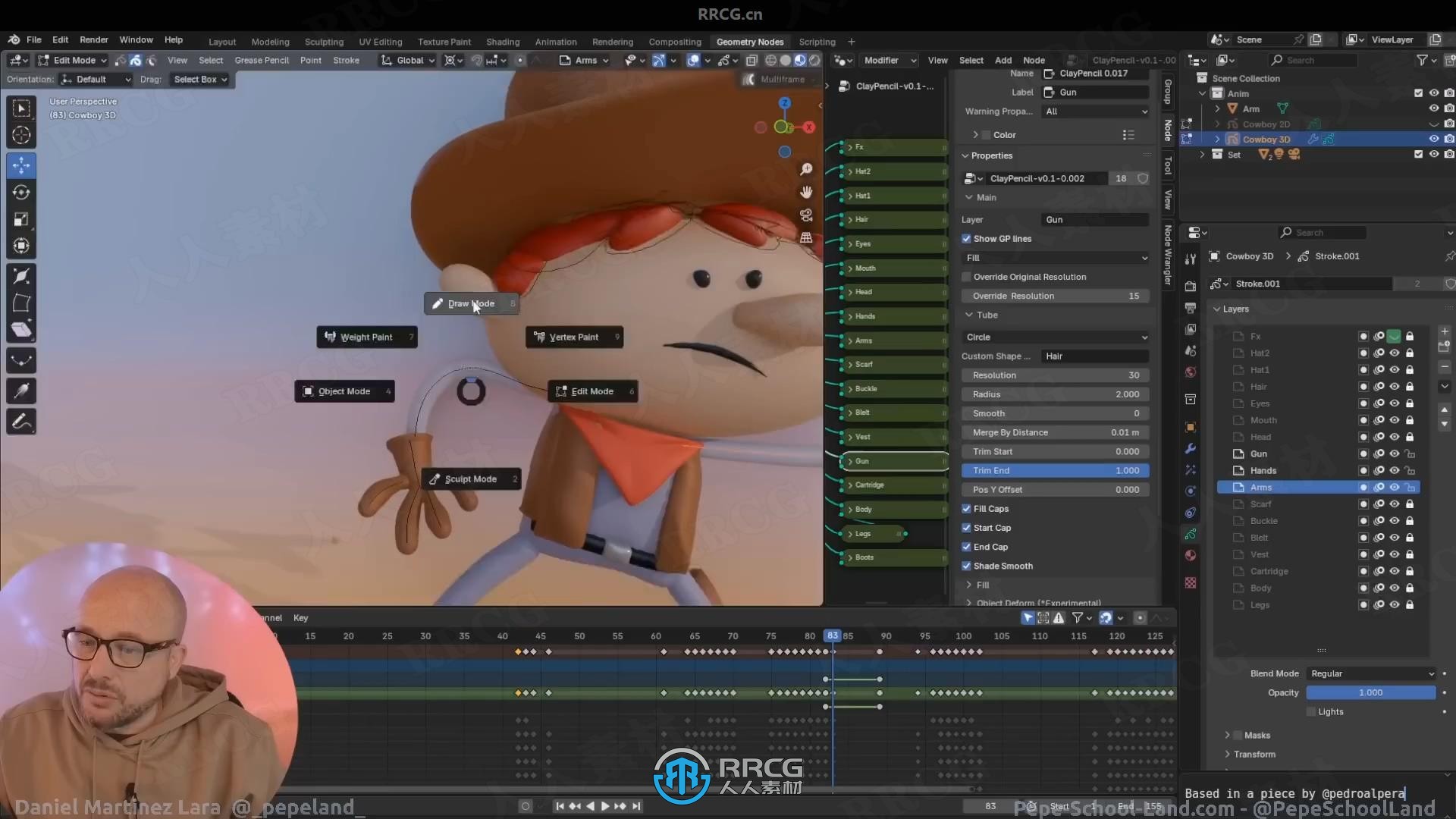Select the Annotate tool at toolbar bottom

[x=21, y=422]
